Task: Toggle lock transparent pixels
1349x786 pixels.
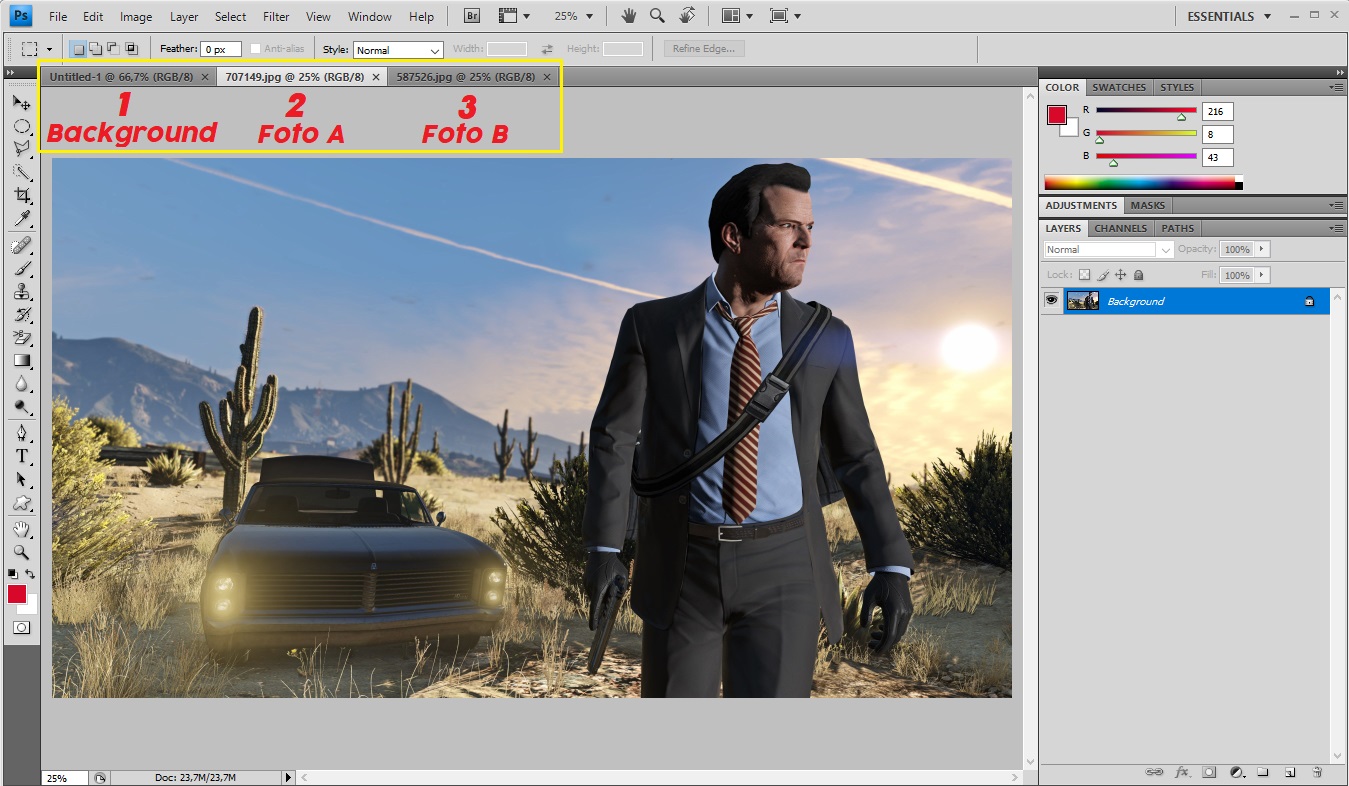Action: 1085,275
